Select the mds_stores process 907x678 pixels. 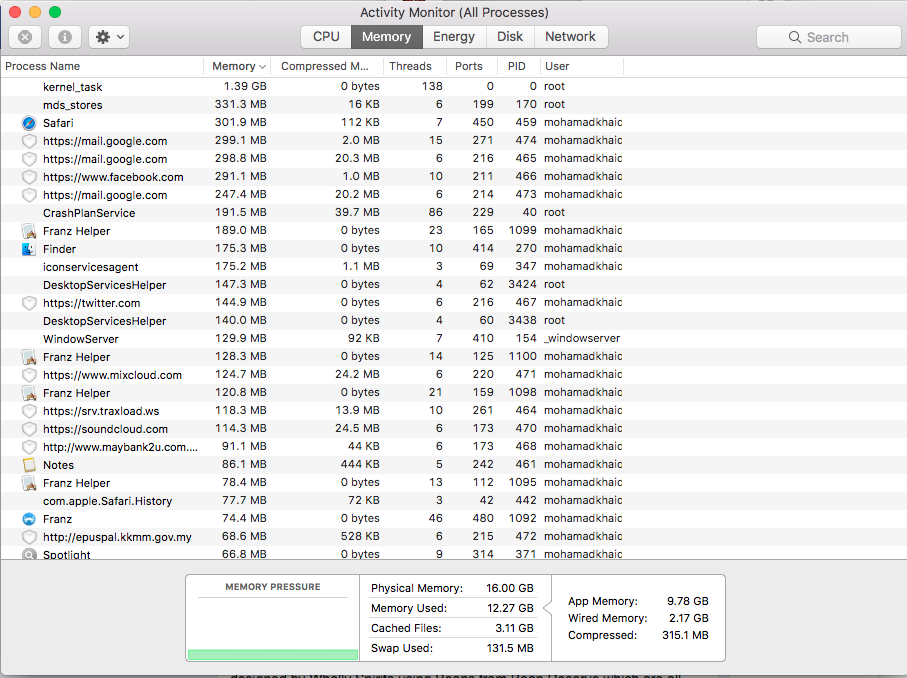[x=72, y=105]
